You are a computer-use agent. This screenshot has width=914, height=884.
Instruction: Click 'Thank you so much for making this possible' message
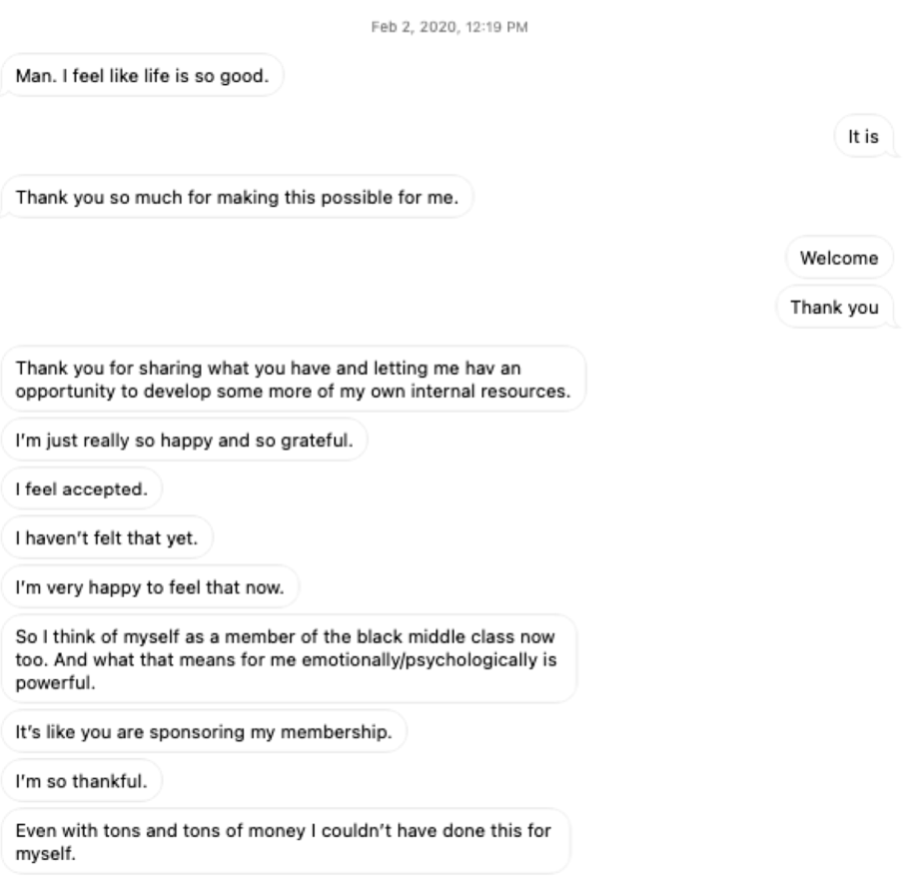coord(236,197)
